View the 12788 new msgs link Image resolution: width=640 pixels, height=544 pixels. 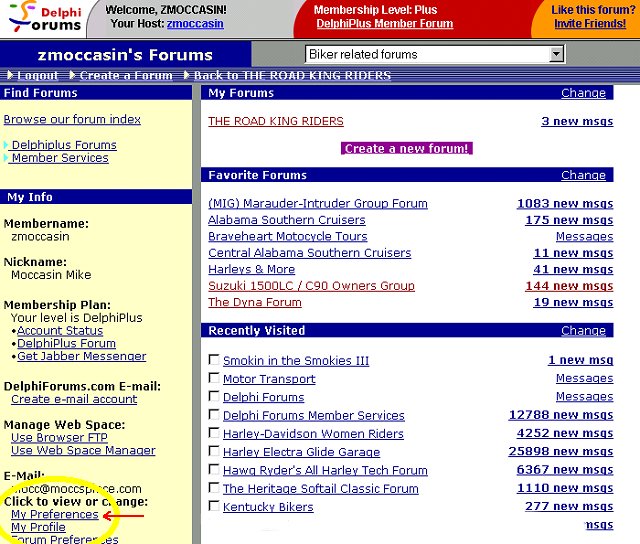tap(561, 415)
